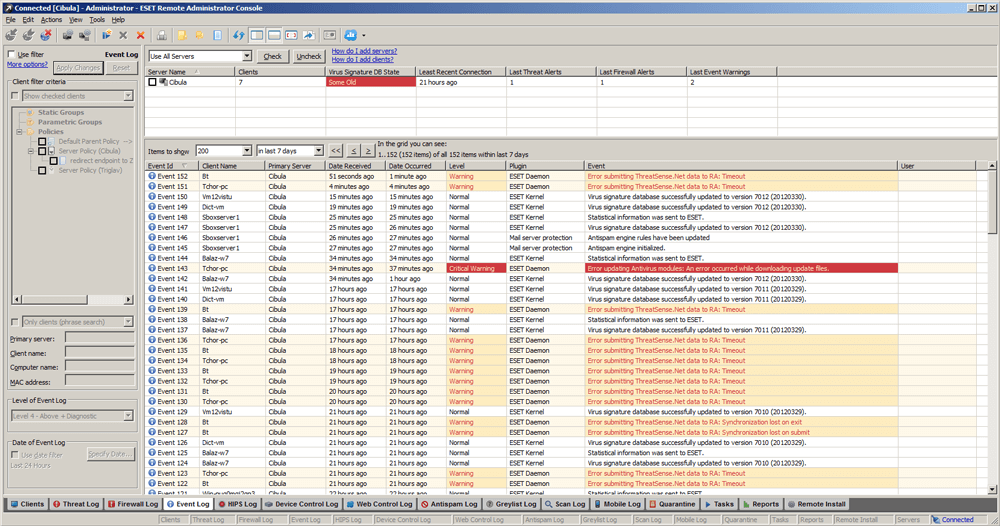The height and width of the screenshot is (526, 1000).
Task: Click the computer icon beside the Cibula server
Action: pos(163,82)
